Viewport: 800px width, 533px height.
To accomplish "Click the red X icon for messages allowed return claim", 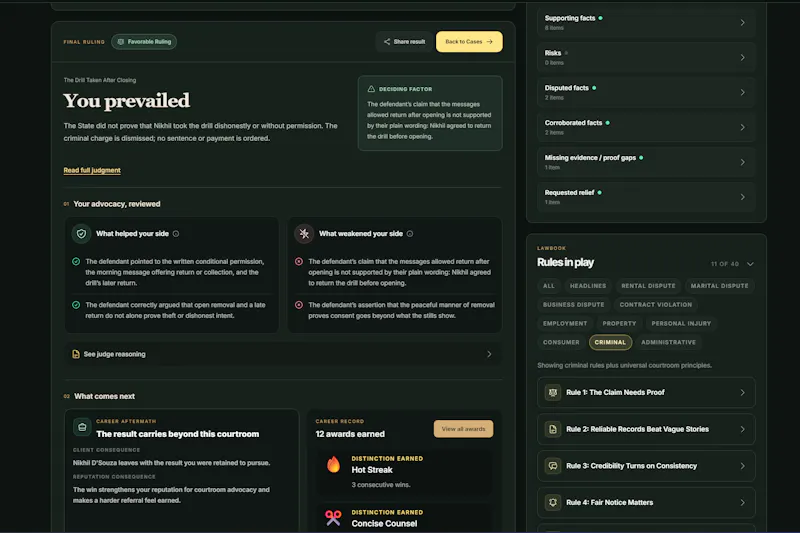I will [299, 261].
